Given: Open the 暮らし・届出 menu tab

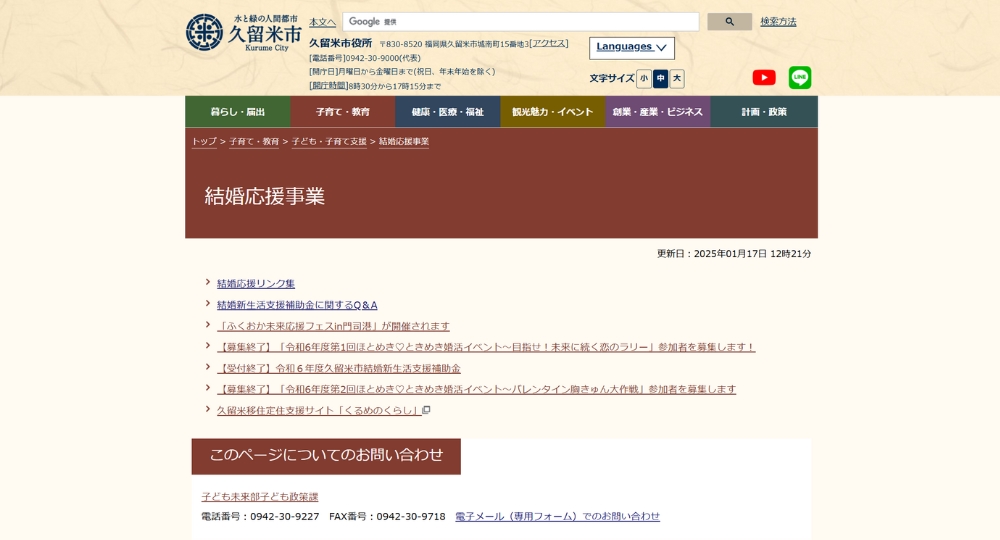Looking at the screenshot, I should pyautogui.click(x=238, y=112).
